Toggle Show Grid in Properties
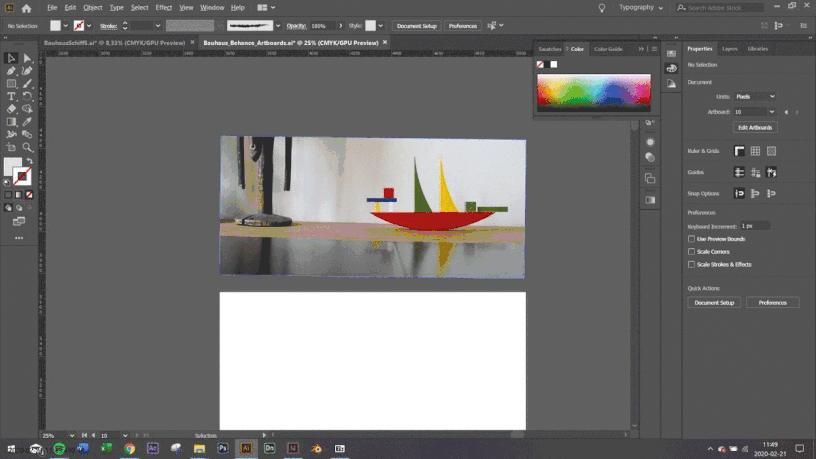The image size is (816, 459). (x=755, y=151)
